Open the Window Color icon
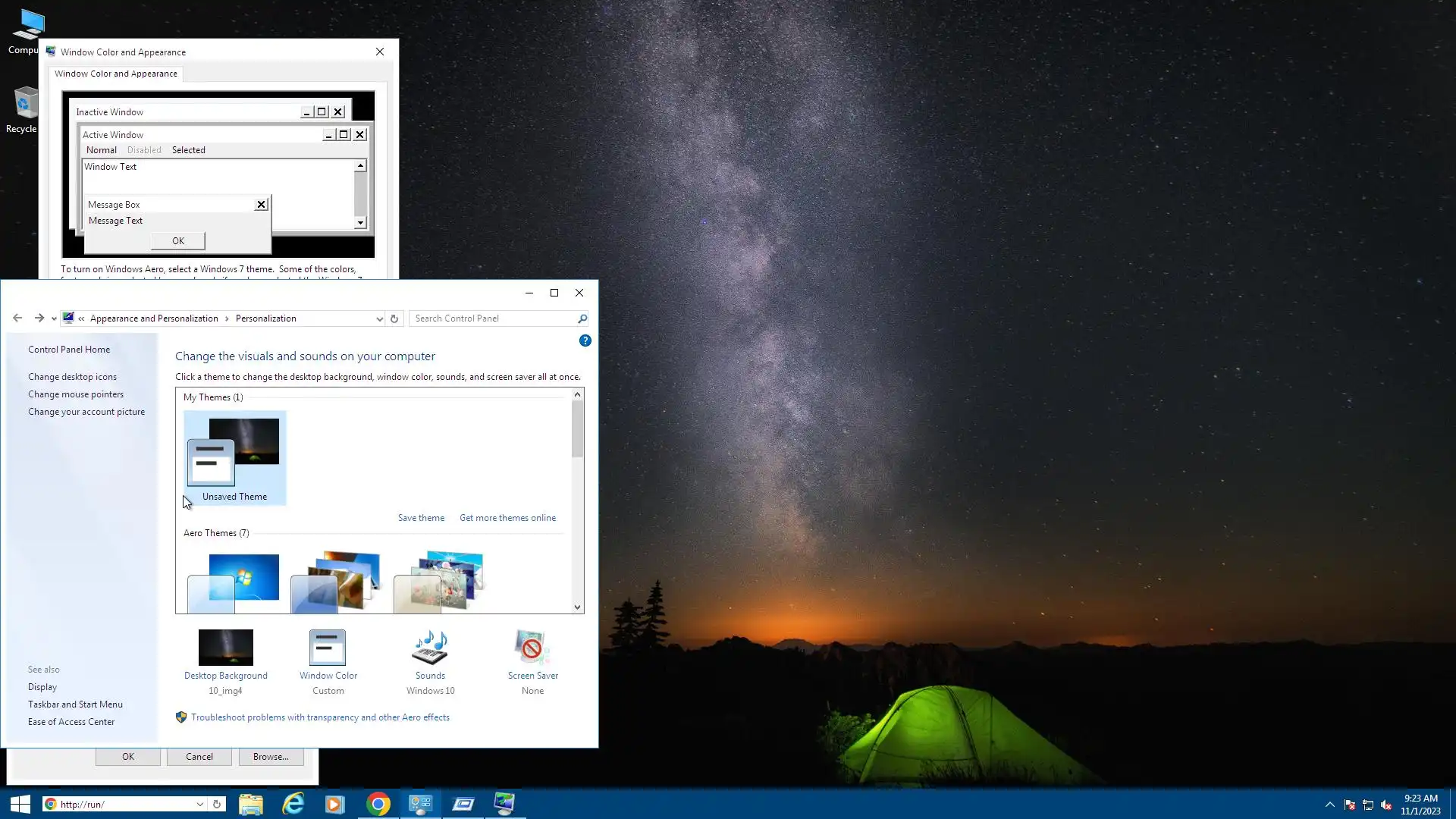 [328, 648]
